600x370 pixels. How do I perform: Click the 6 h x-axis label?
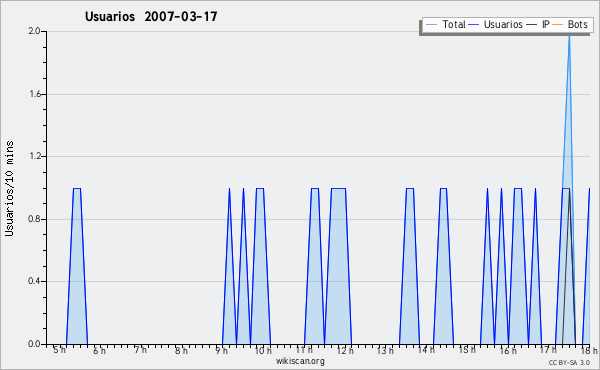click(x=99, y=350)
